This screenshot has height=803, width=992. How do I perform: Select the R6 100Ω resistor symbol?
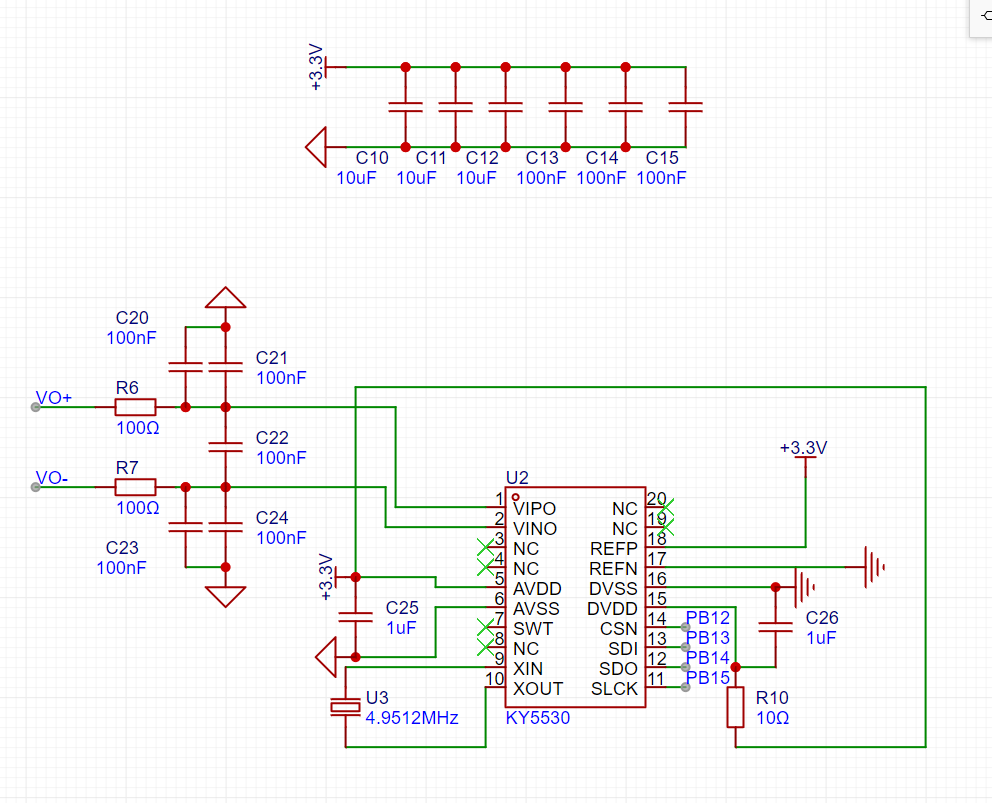(135, 407)
